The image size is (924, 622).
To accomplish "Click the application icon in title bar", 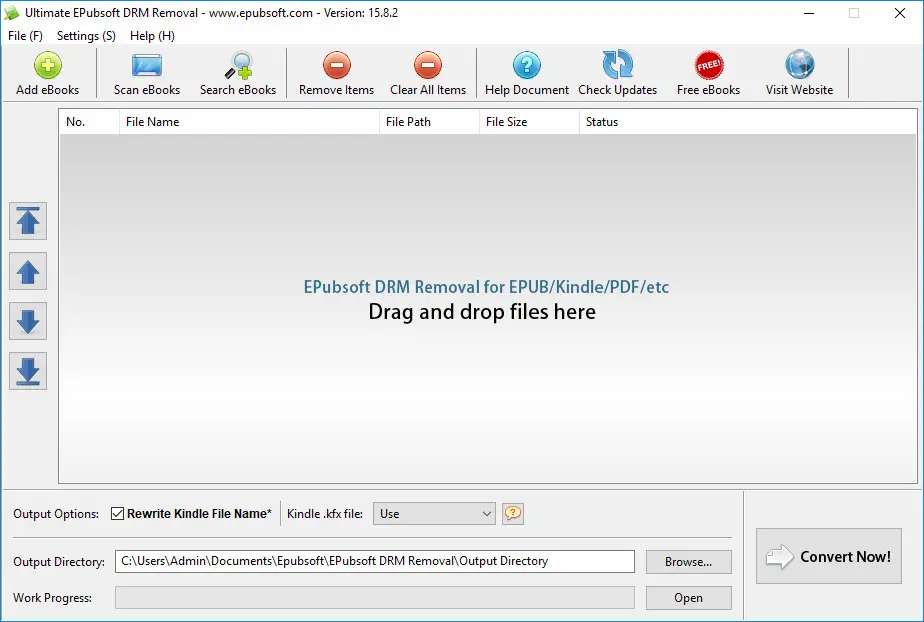I will coord(12,12).
